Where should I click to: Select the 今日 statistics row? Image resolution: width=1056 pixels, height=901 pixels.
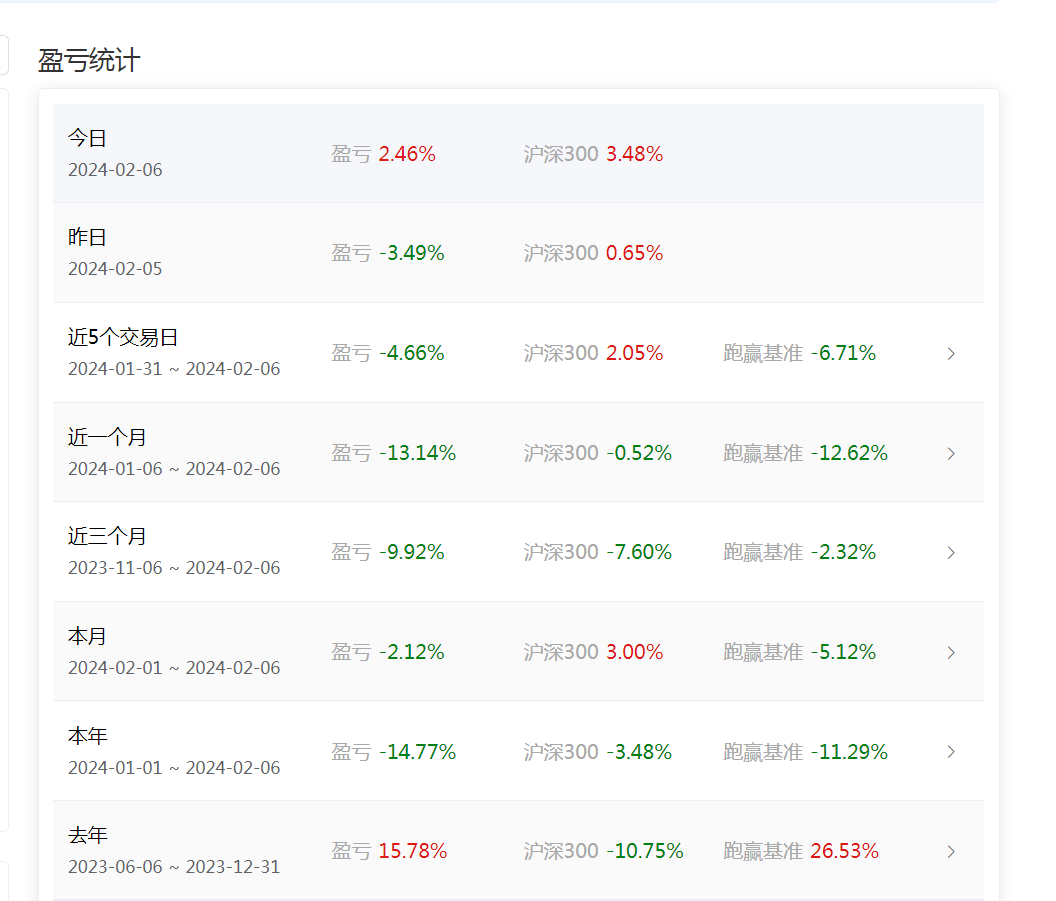(x=518, y=154)
